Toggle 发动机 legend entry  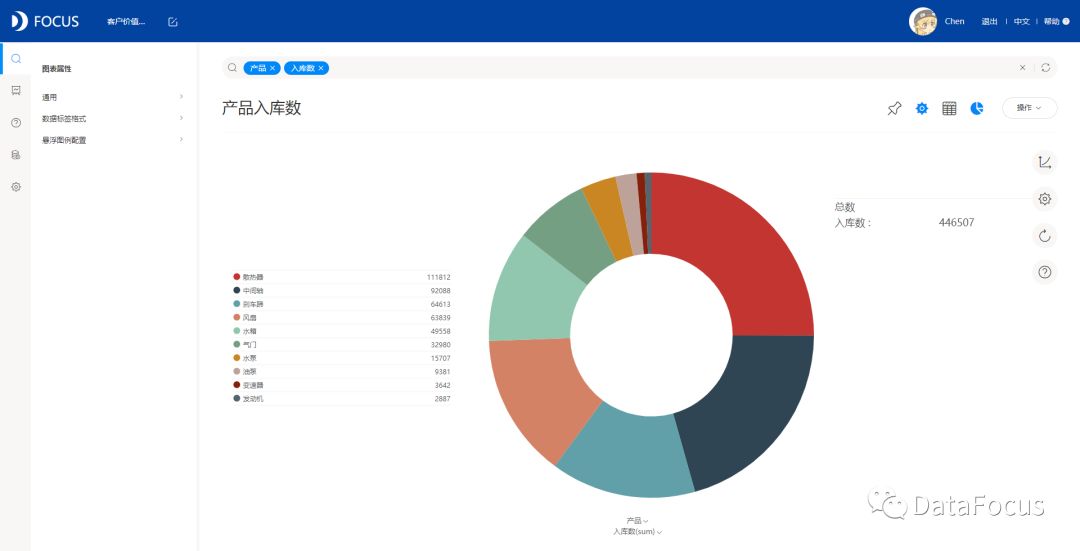click(x=249, y=399)
